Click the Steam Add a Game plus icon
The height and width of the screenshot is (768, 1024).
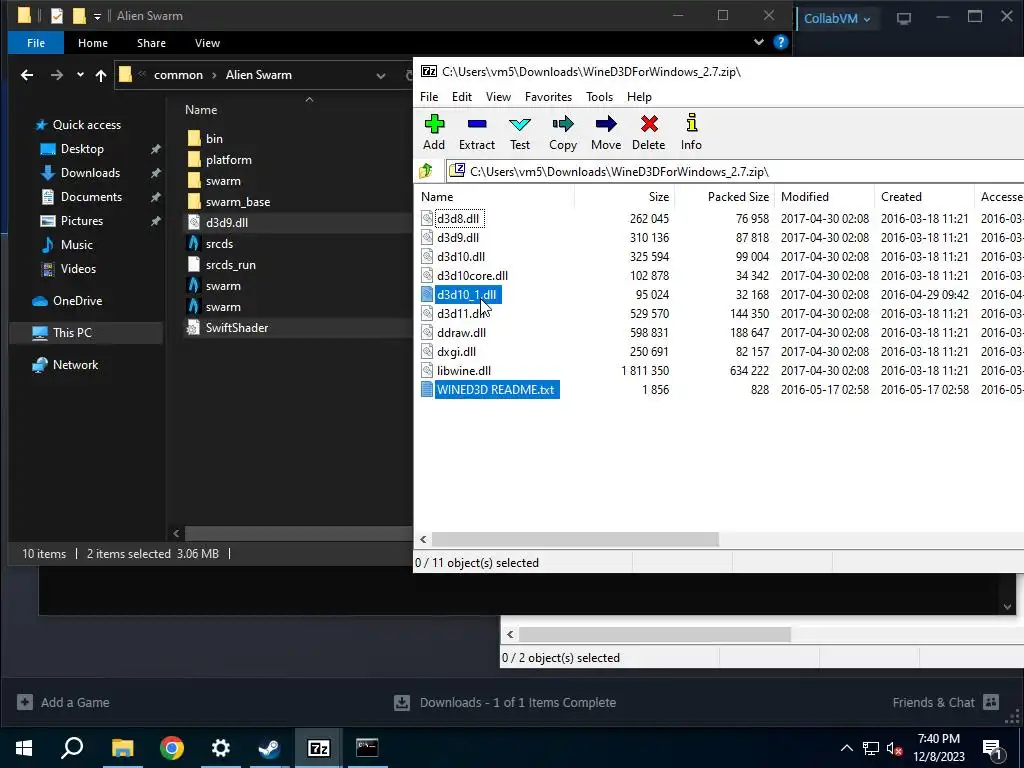[25, 702]
